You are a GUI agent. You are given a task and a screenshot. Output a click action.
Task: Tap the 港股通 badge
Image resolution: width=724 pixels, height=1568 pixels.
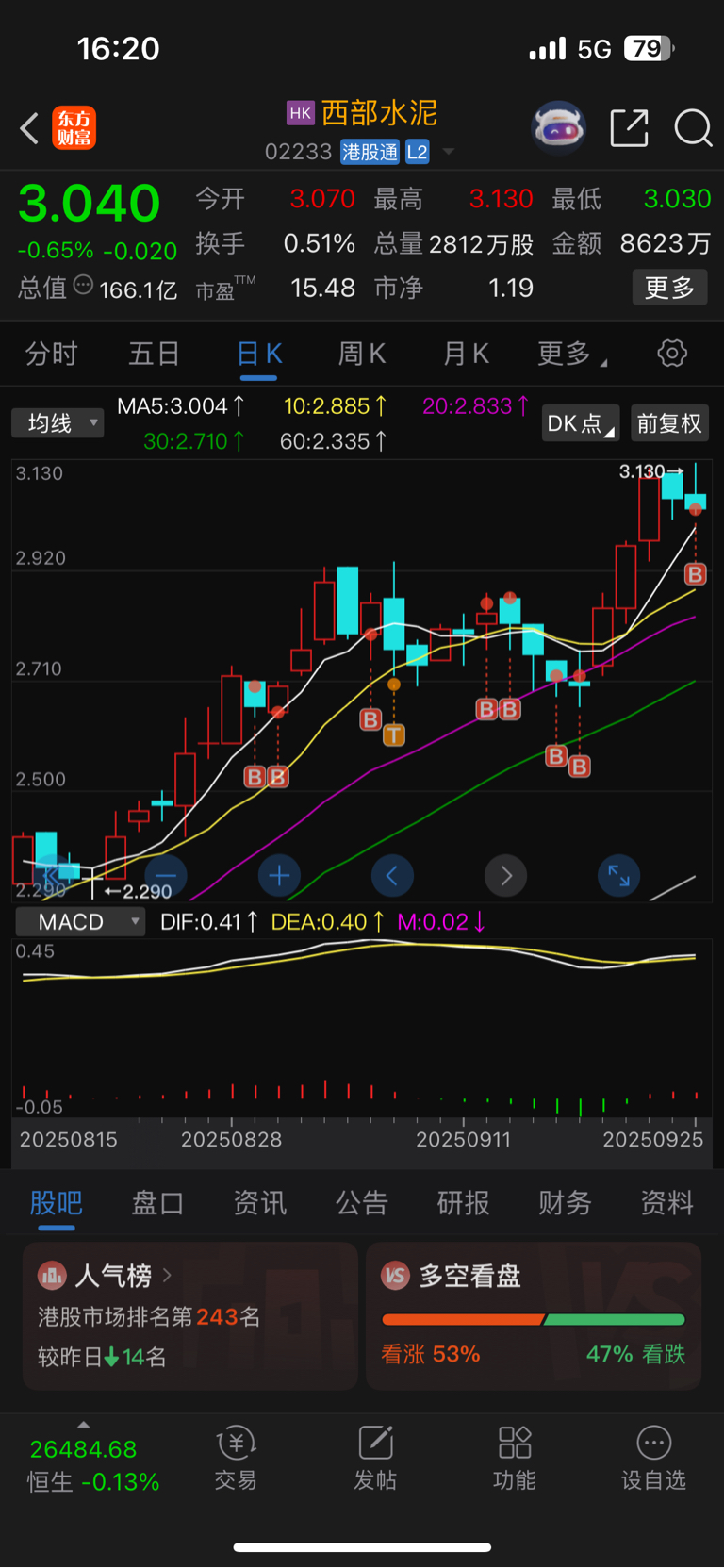[370, 152]
